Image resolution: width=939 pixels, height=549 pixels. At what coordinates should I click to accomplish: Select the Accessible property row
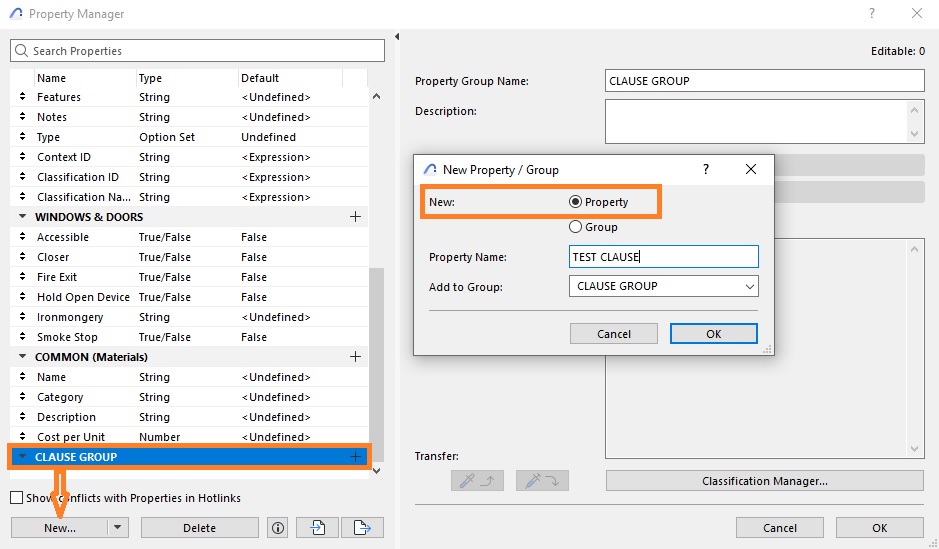click(189, 237)
